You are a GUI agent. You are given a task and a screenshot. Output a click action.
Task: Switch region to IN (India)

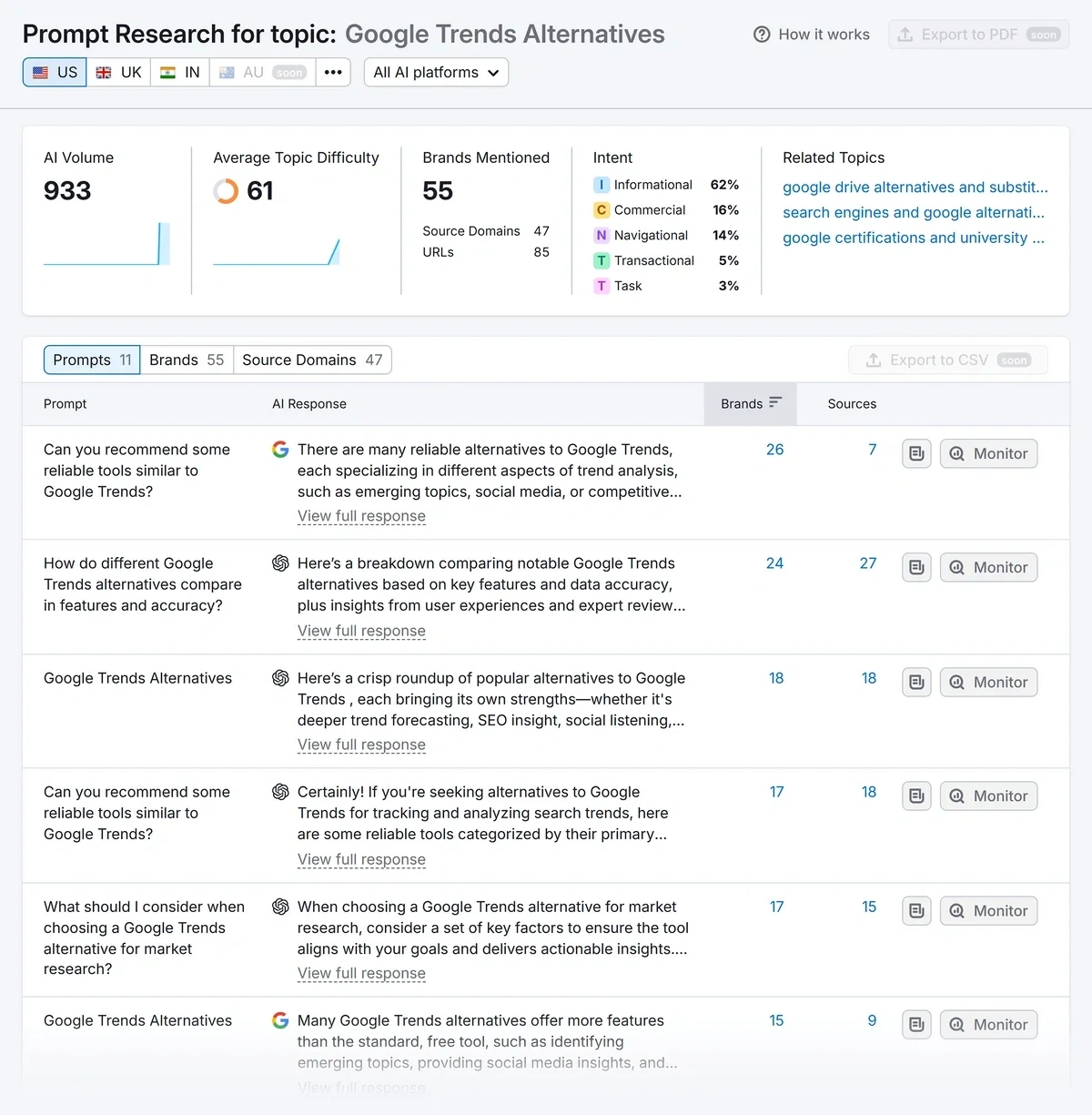(180, 73)
